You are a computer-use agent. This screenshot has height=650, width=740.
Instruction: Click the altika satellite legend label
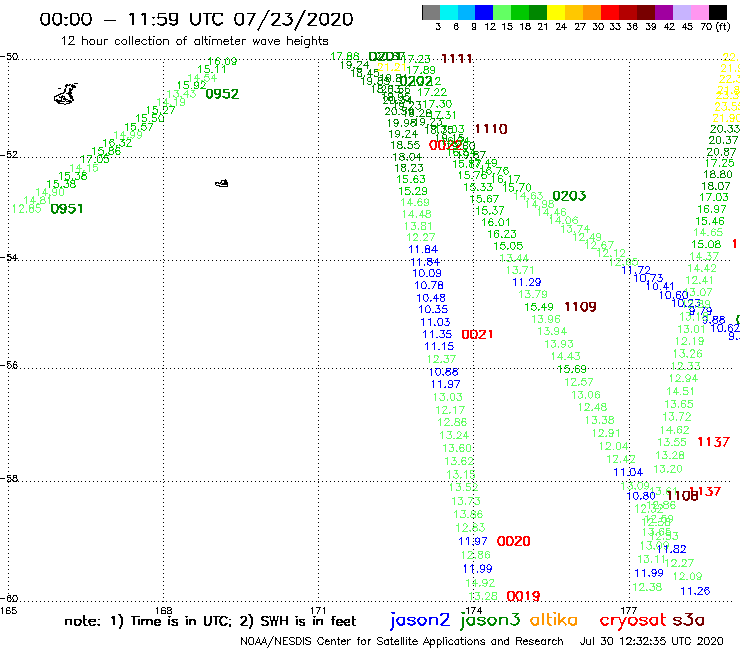pyautogui.click(x=553, y=619)
